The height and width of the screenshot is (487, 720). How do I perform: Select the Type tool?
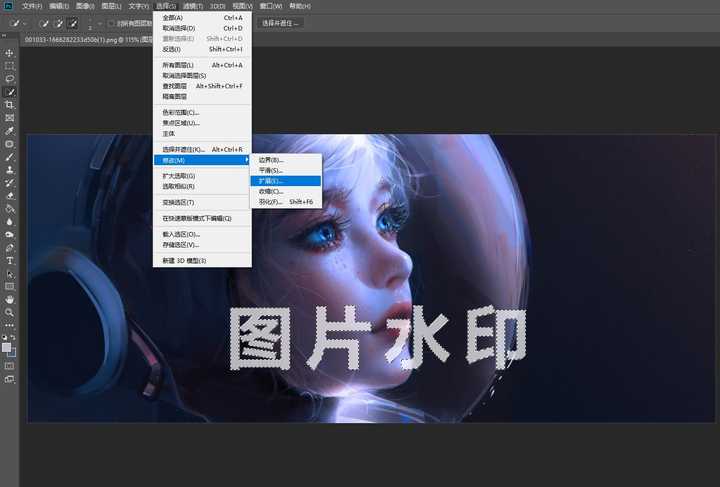tap(9, 261)
